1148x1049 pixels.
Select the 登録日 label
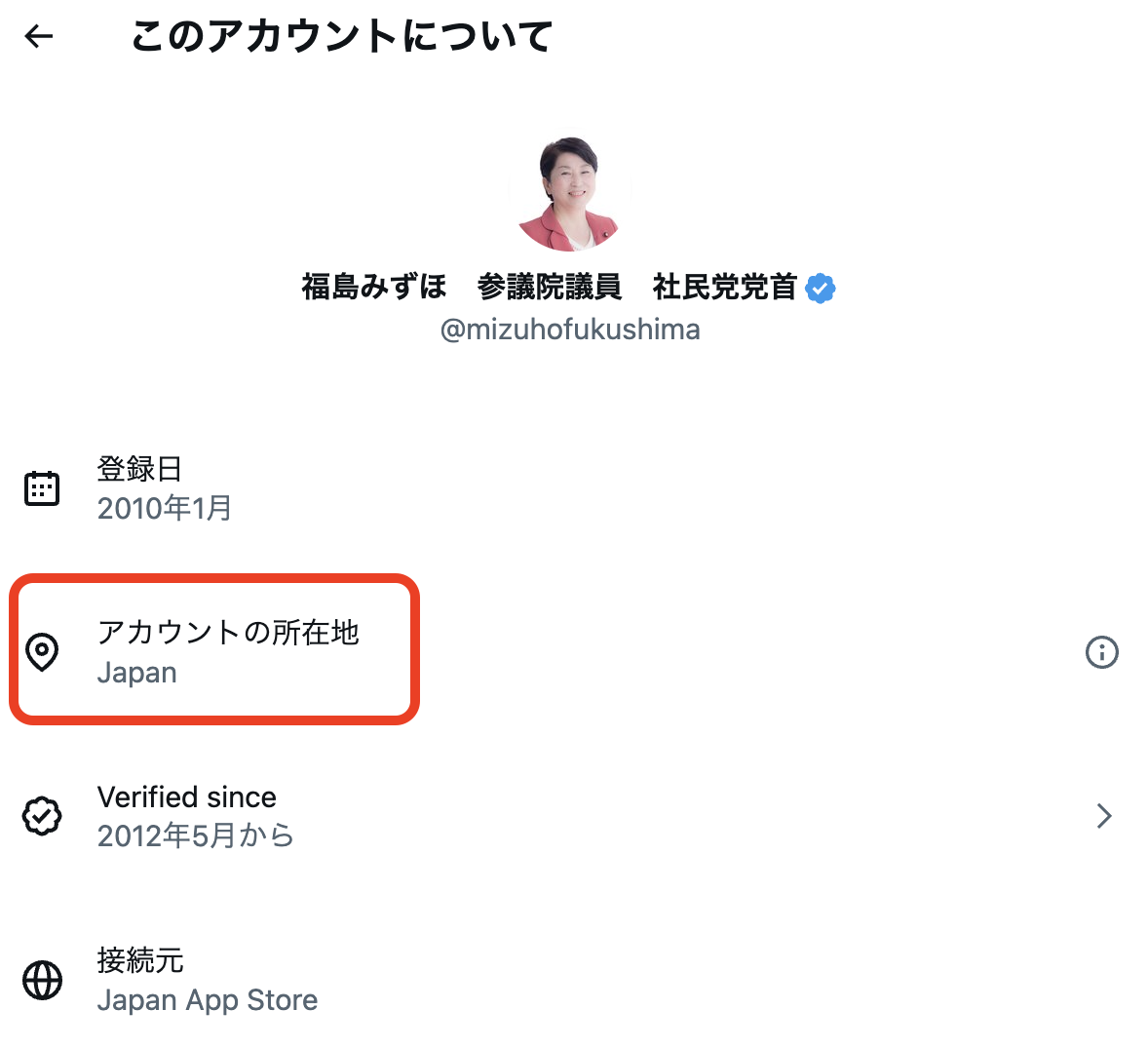[x=139, y=469]
